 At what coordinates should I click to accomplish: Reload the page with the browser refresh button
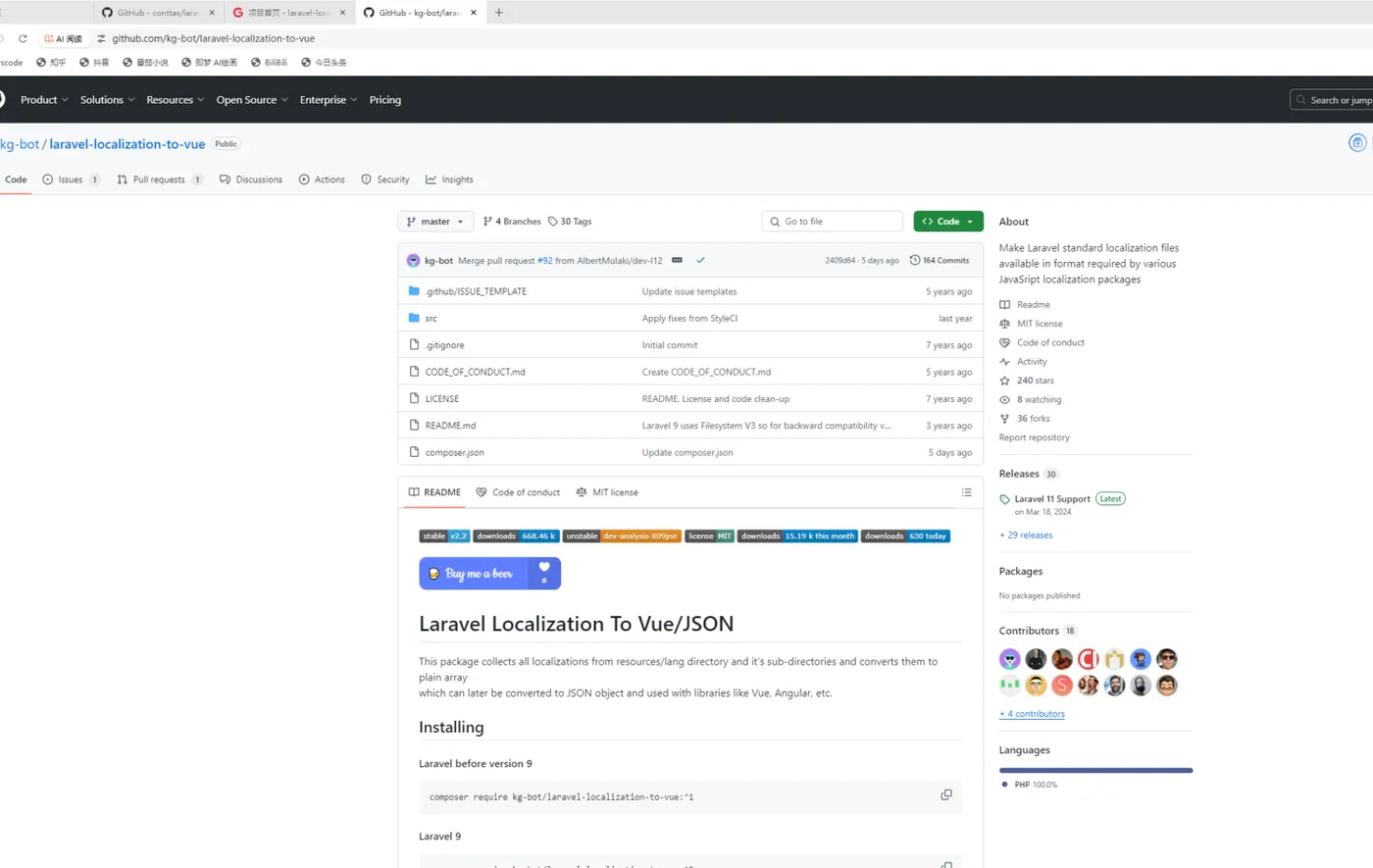[x=23, y=38]
